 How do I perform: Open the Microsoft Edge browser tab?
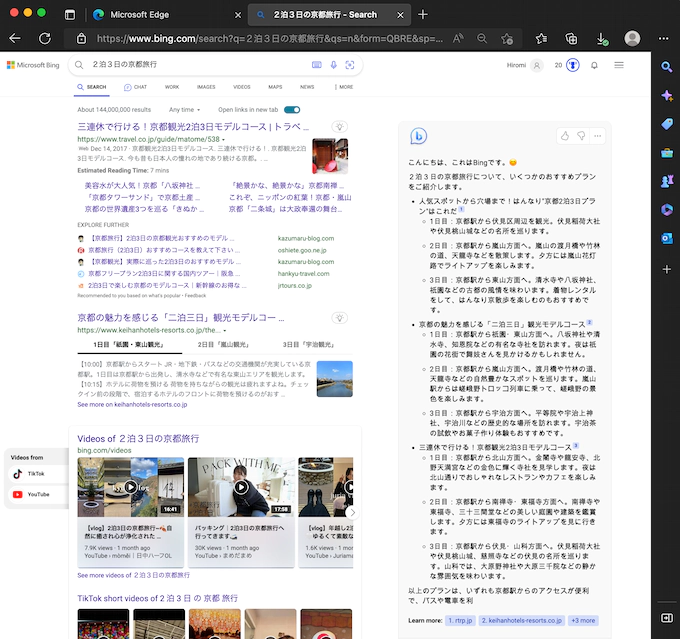pos(167,15)
